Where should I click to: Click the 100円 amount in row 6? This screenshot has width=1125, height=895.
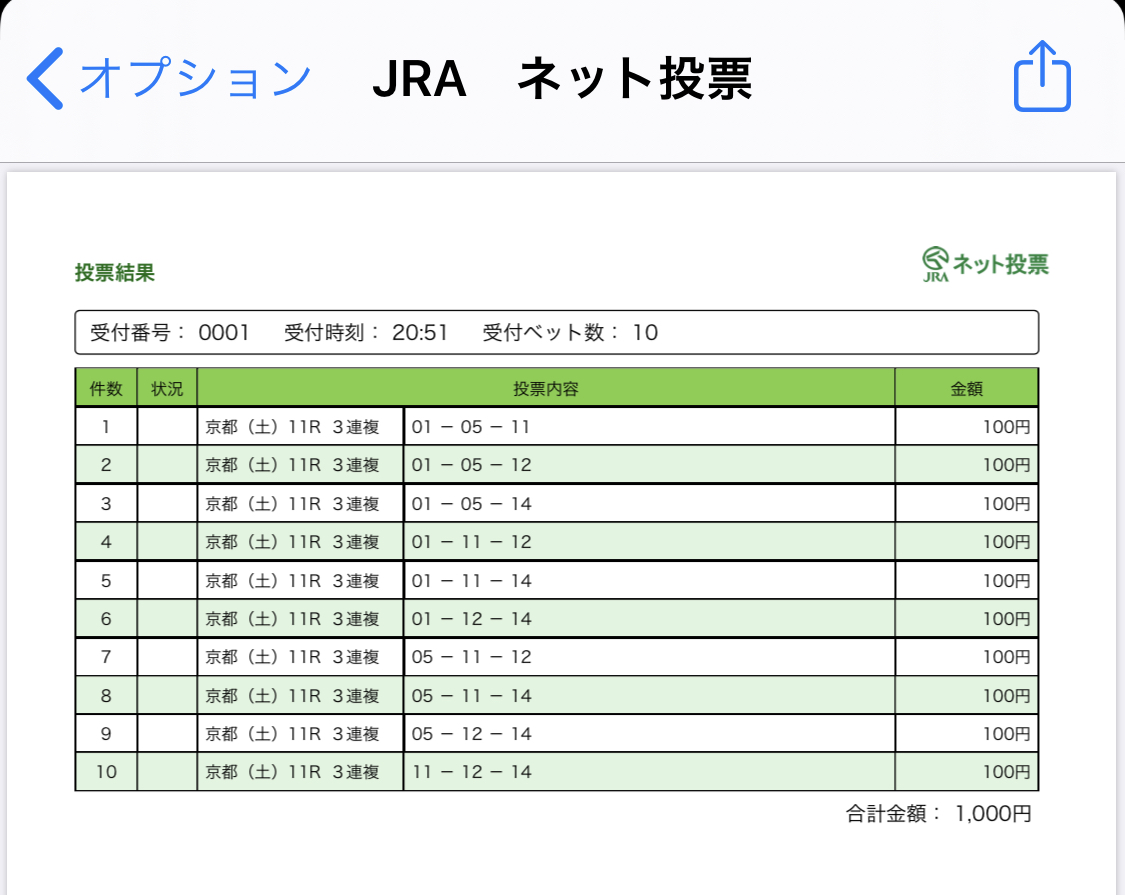pyautogui.click(x=1007, y=619)
